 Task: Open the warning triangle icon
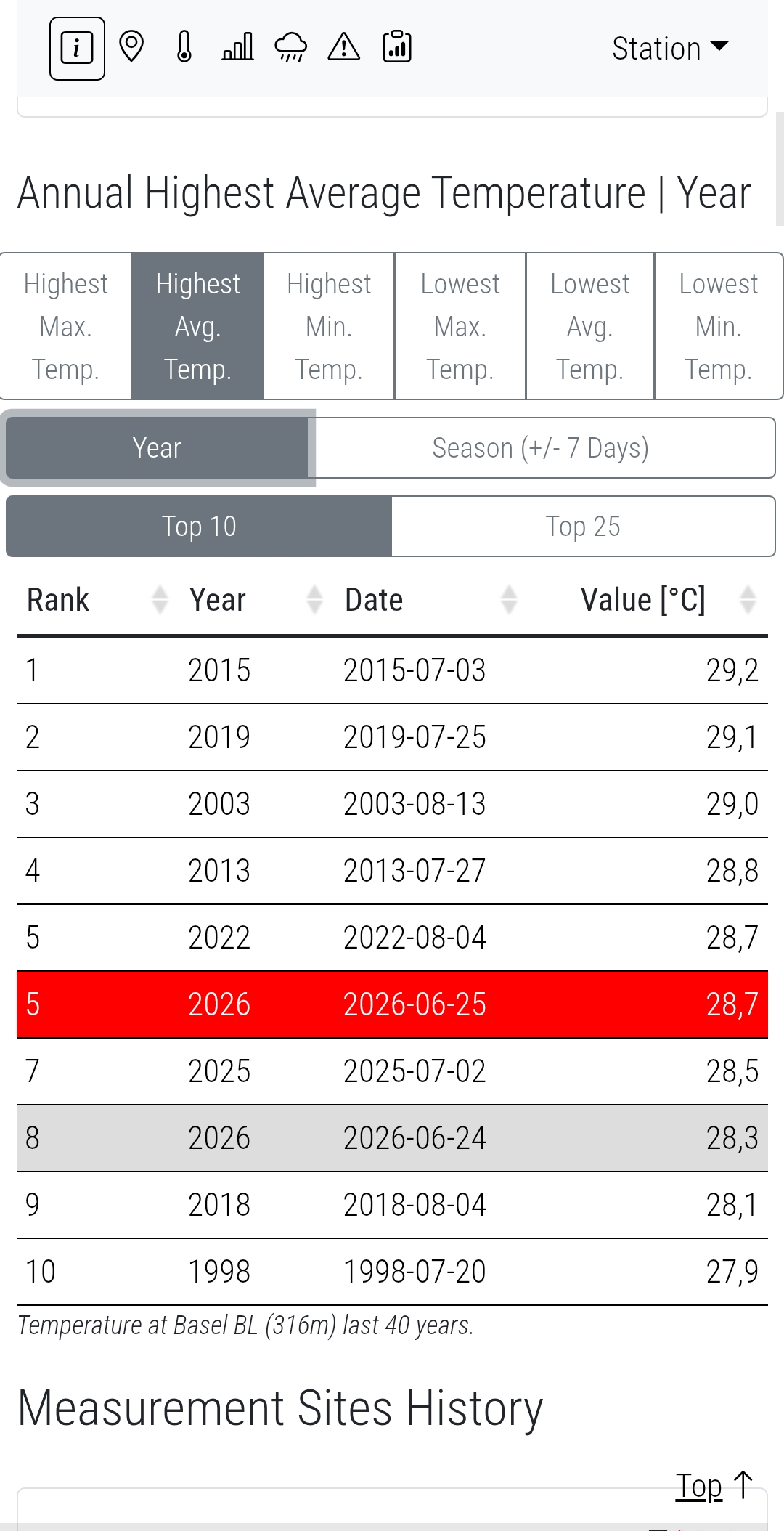point(344,47)
